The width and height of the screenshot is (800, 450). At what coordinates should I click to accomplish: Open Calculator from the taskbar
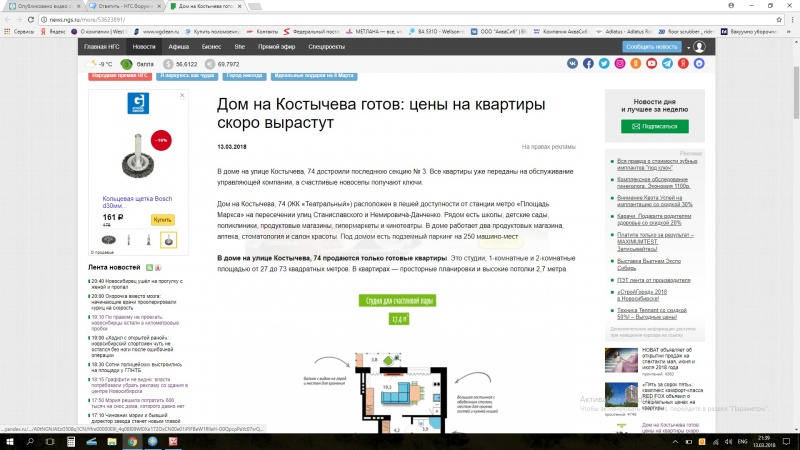(x=71, y=441)
